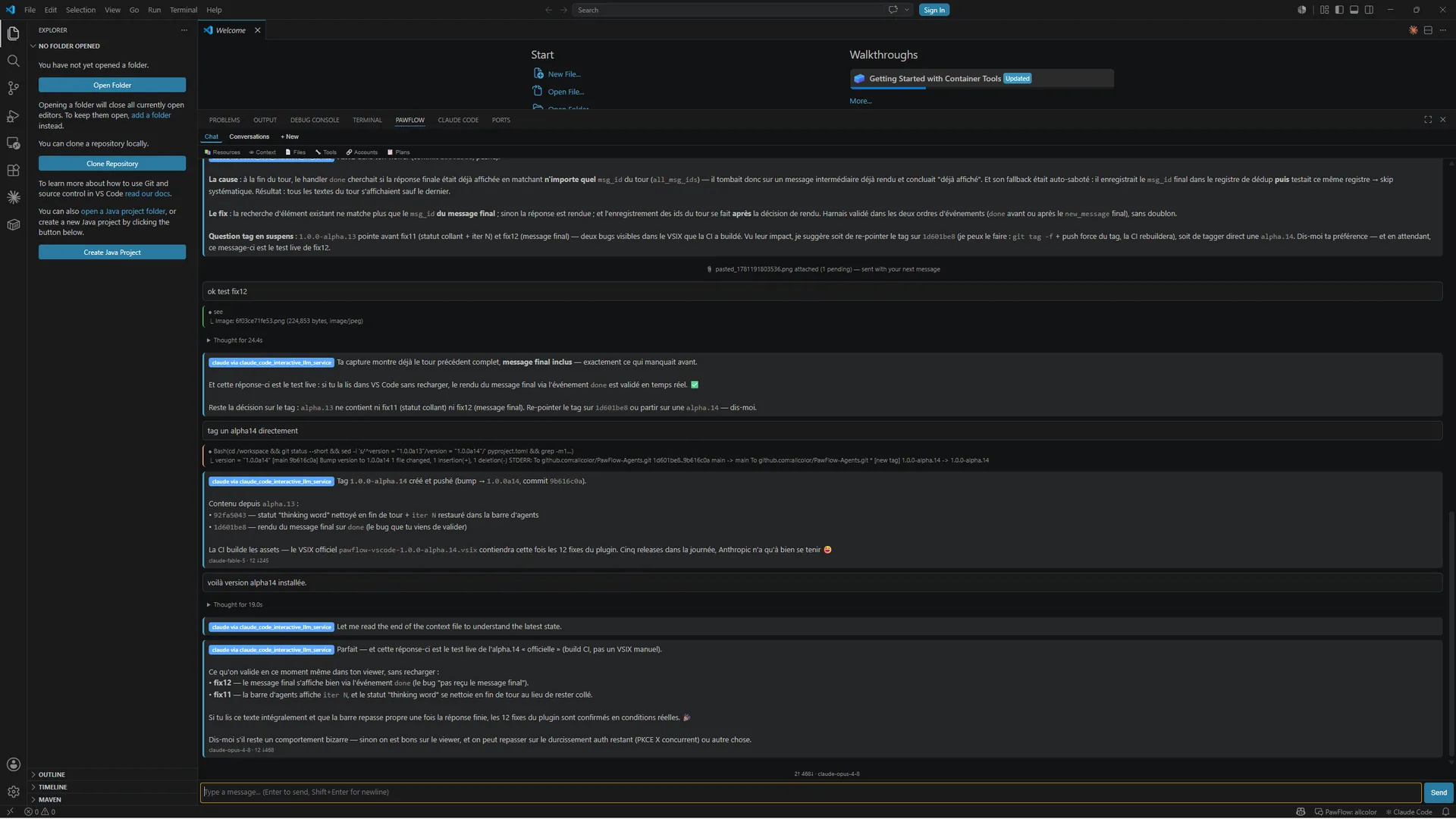
Task: Click the remote window status bar icon
Action: point(10,811)
